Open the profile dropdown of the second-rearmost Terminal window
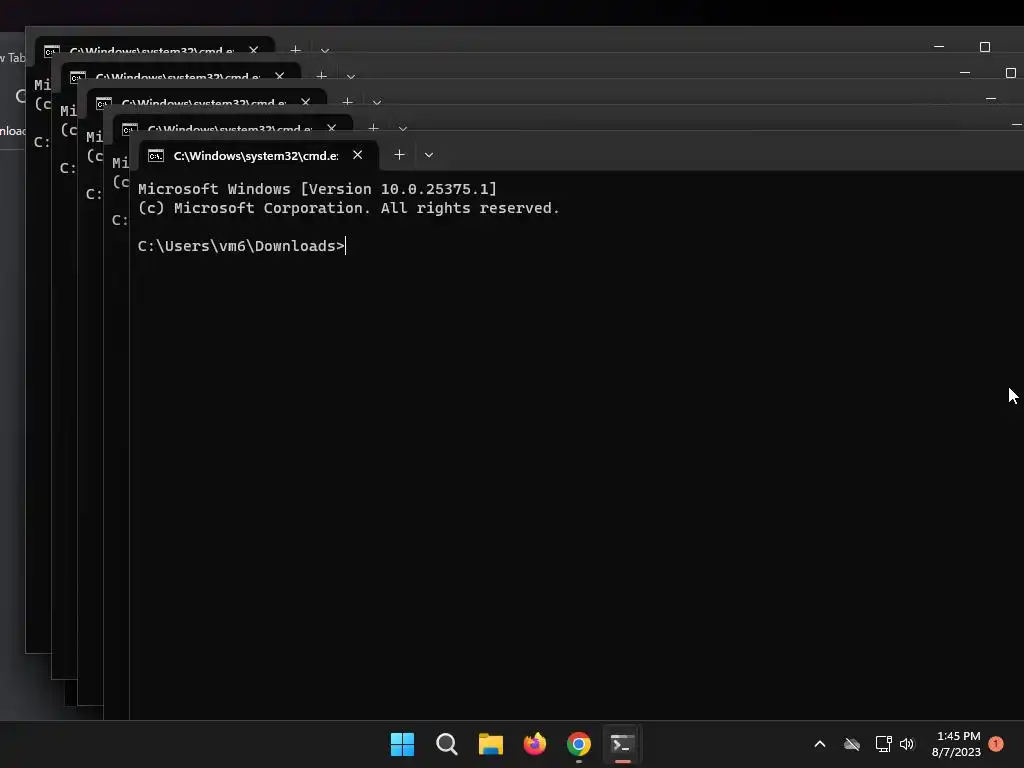The height and width of the screenshot is (768, 1024). pos(351,77)
